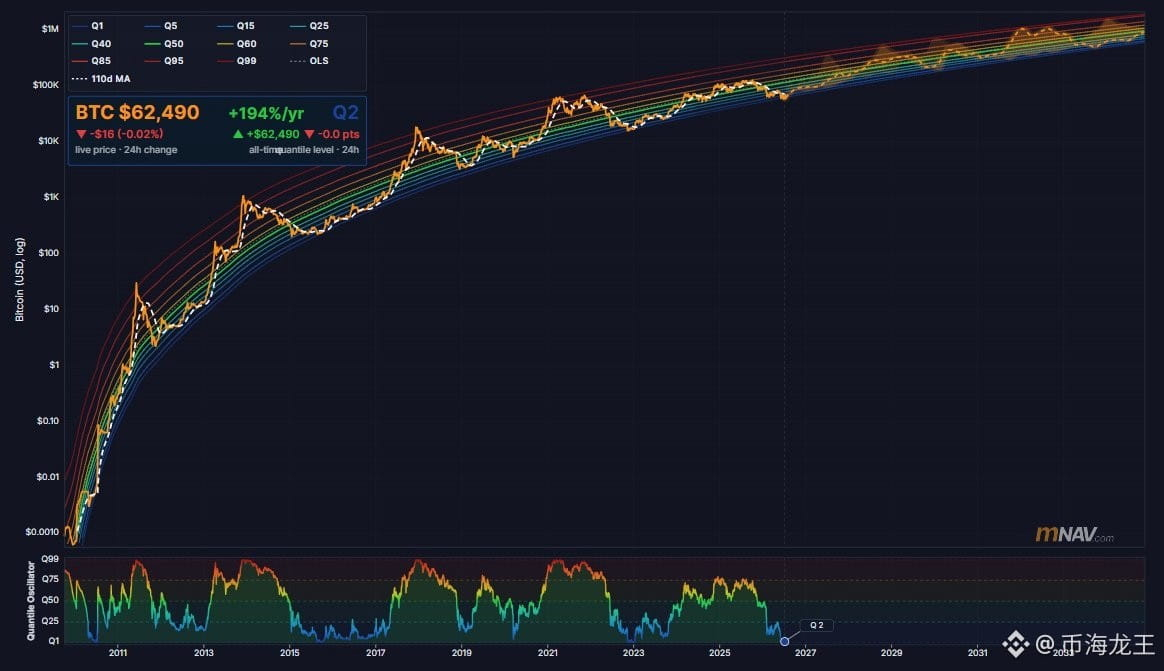Image resolution: width=1164 pixels, height=671 pixels.
Task: Toggle the OLS dashed line legend entry
Action: coord(309,61)
